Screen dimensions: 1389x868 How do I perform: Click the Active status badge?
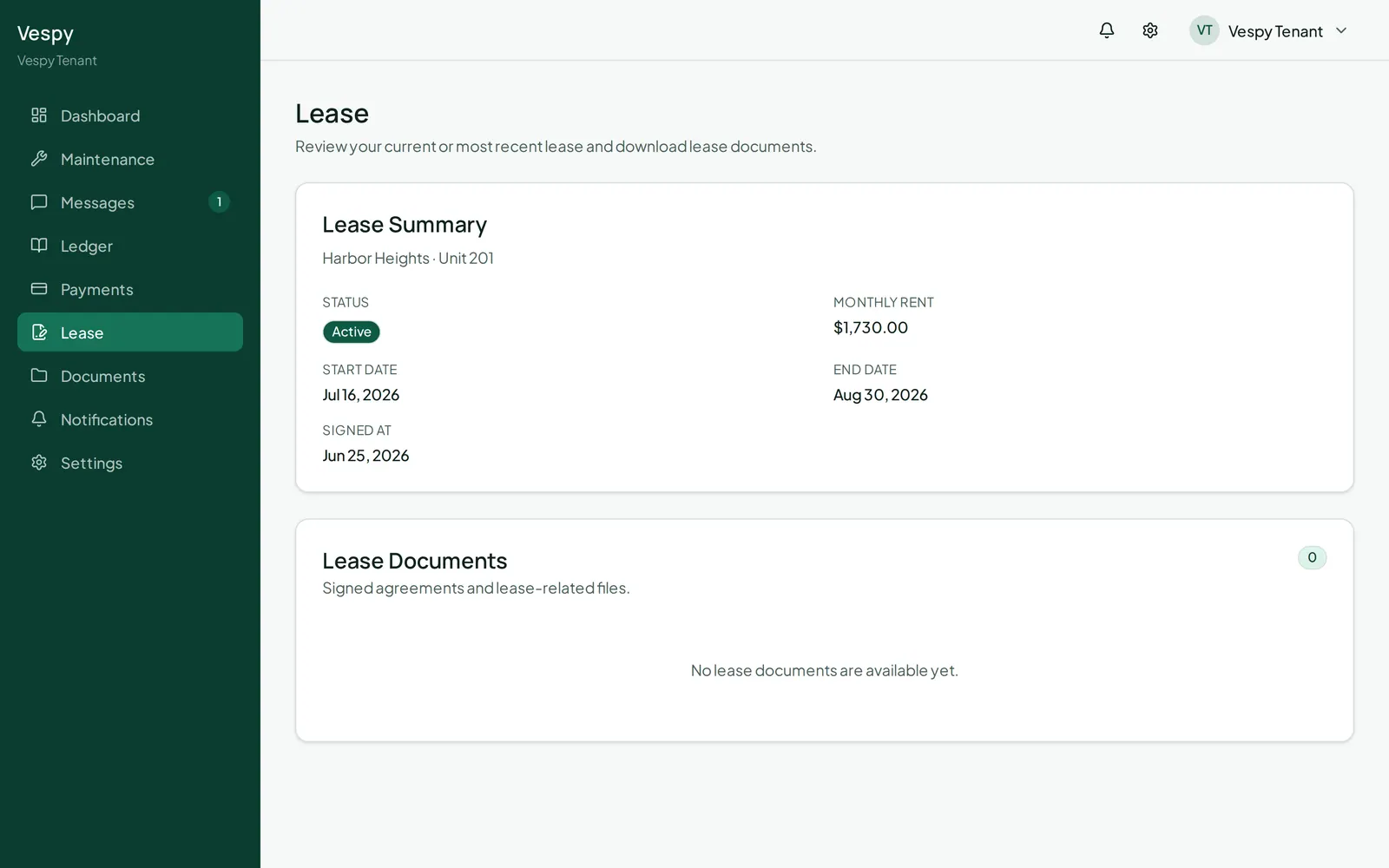(x=352, y=332)
